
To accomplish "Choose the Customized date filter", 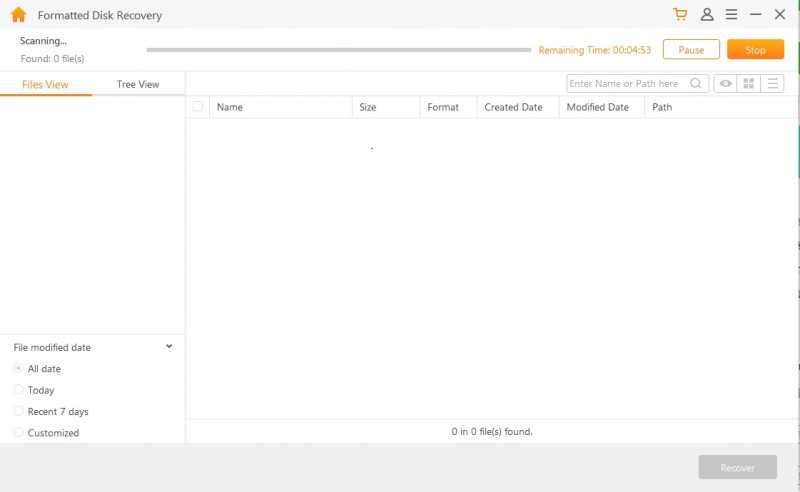I will click(x=19, y=433).
